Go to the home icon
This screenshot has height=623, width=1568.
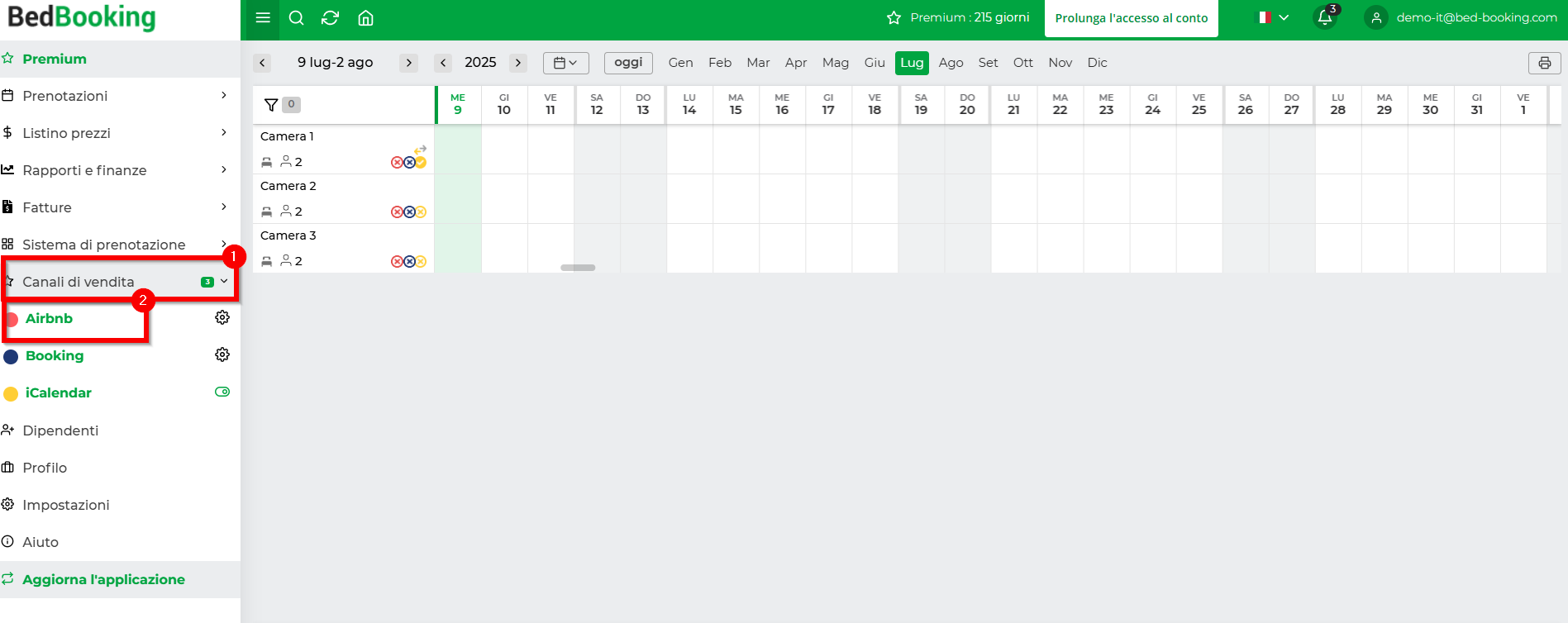365,18
